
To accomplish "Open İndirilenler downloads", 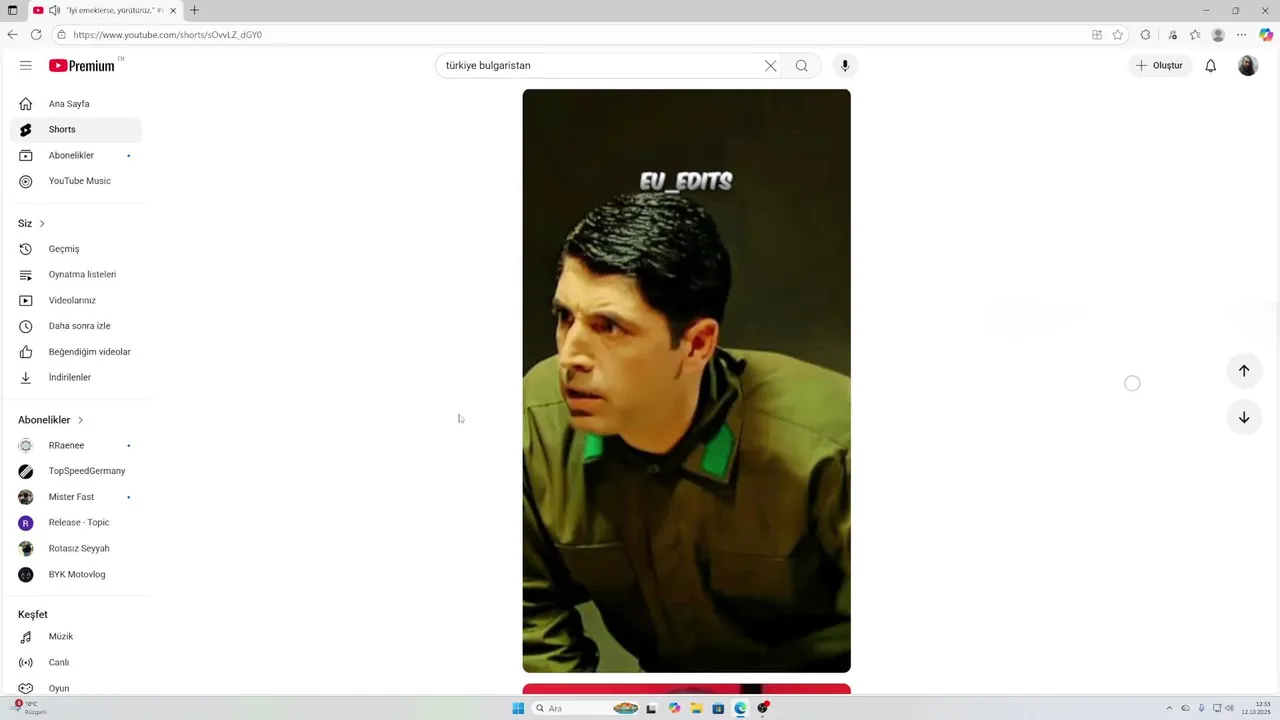I will 76,378.
